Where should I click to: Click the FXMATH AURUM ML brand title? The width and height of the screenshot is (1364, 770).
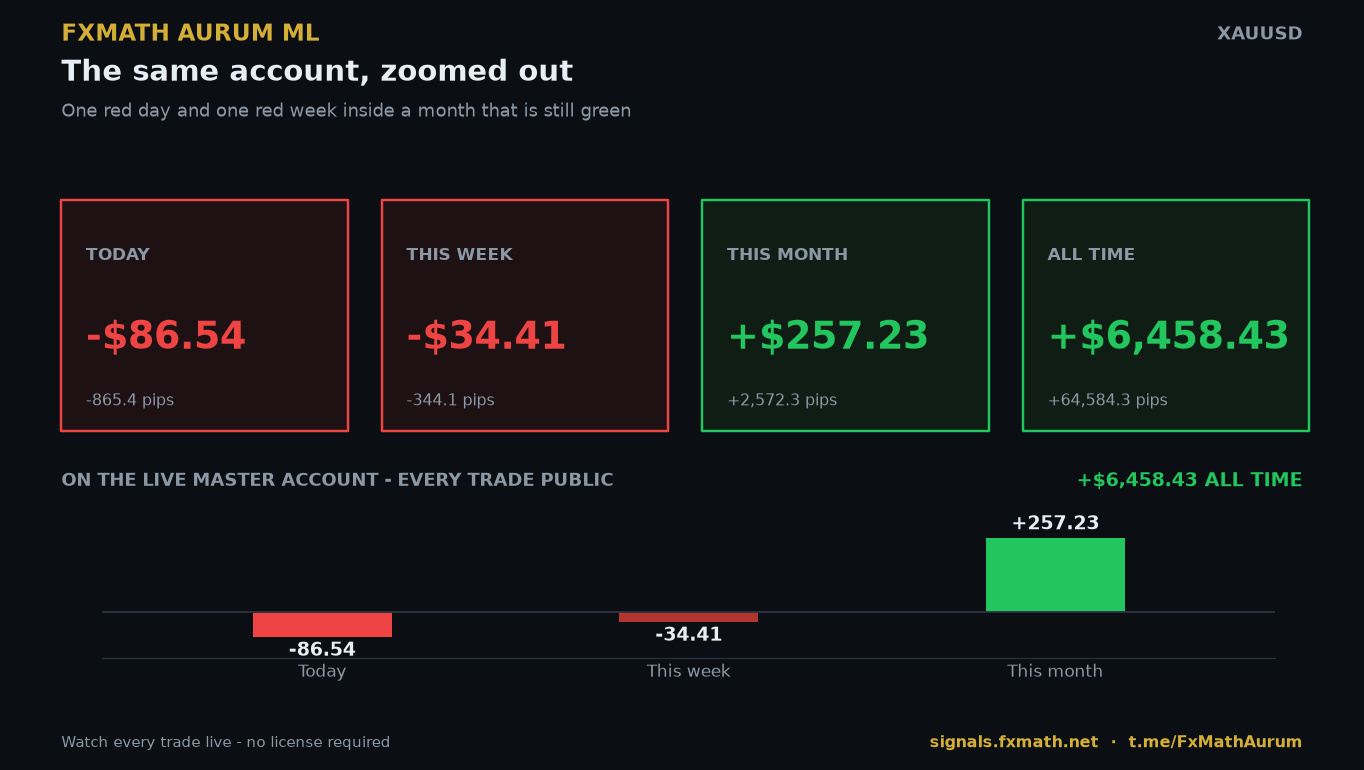tap(190, 33)
